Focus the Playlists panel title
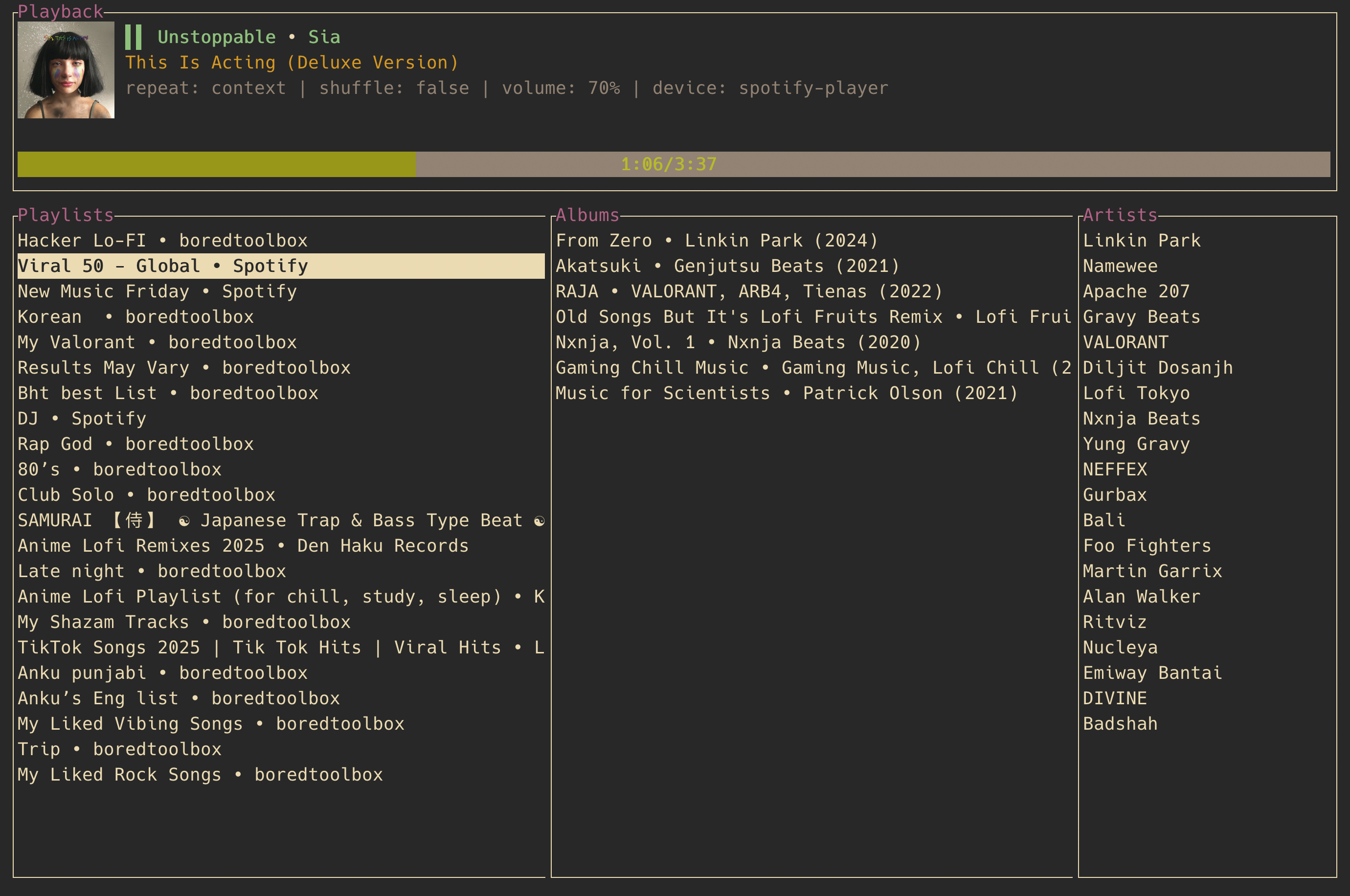Image resolution: width=1350 pixels, height=896 pixels. click(66, 215)
